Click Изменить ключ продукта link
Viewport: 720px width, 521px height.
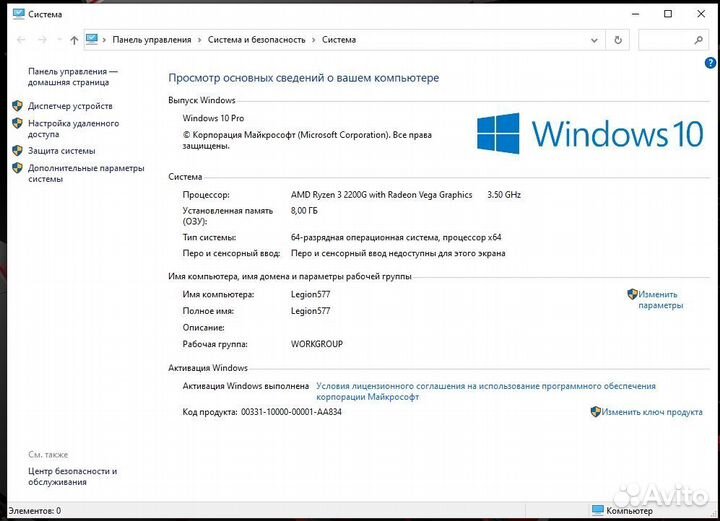652,412
